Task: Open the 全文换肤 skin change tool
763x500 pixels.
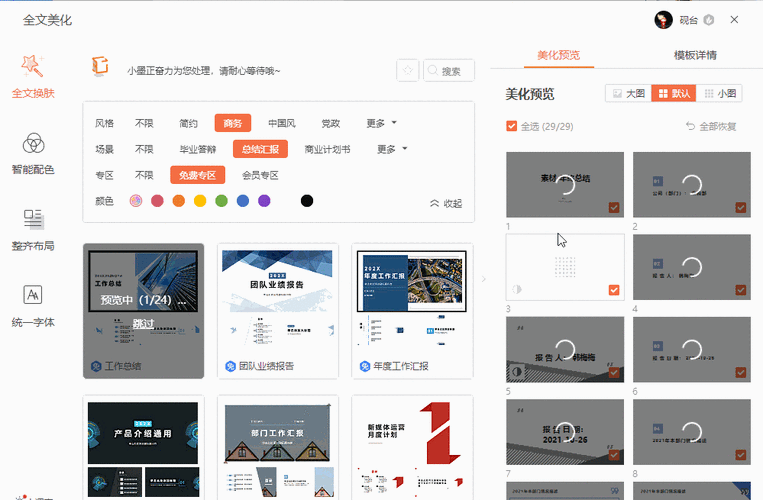Action: click(x=33, y=77)
